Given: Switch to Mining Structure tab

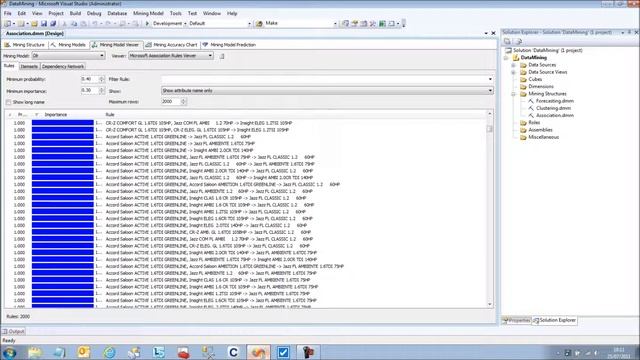Looking at the screenshot, I should [24, 45].
